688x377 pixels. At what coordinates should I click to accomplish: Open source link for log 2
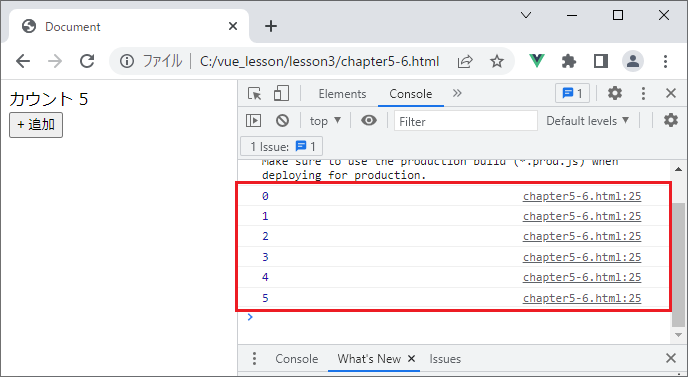coord(582,237)
